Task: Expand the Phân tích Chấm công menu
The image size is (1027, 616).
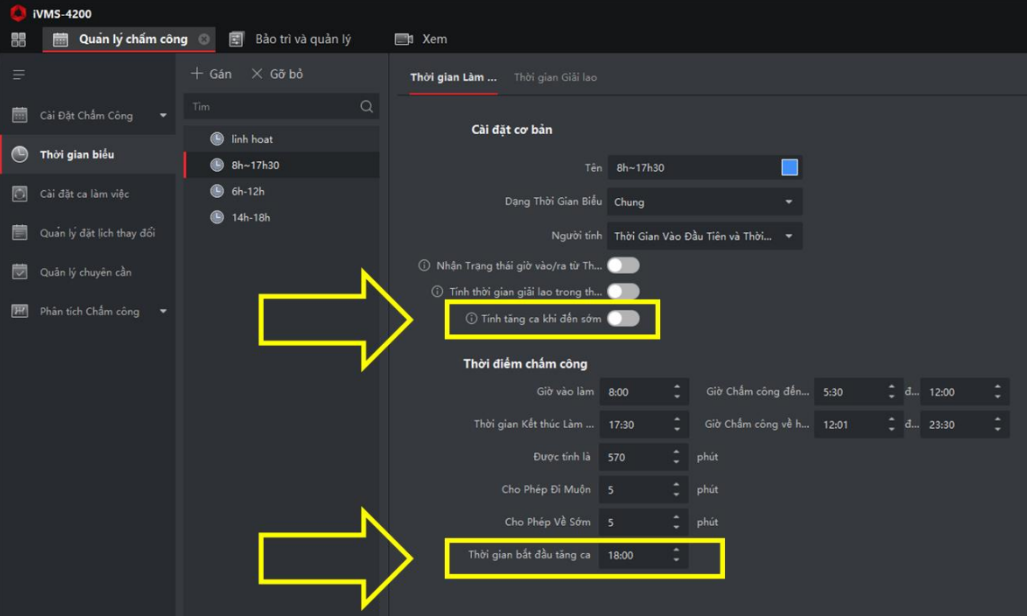Action: (x=163, y=312)
